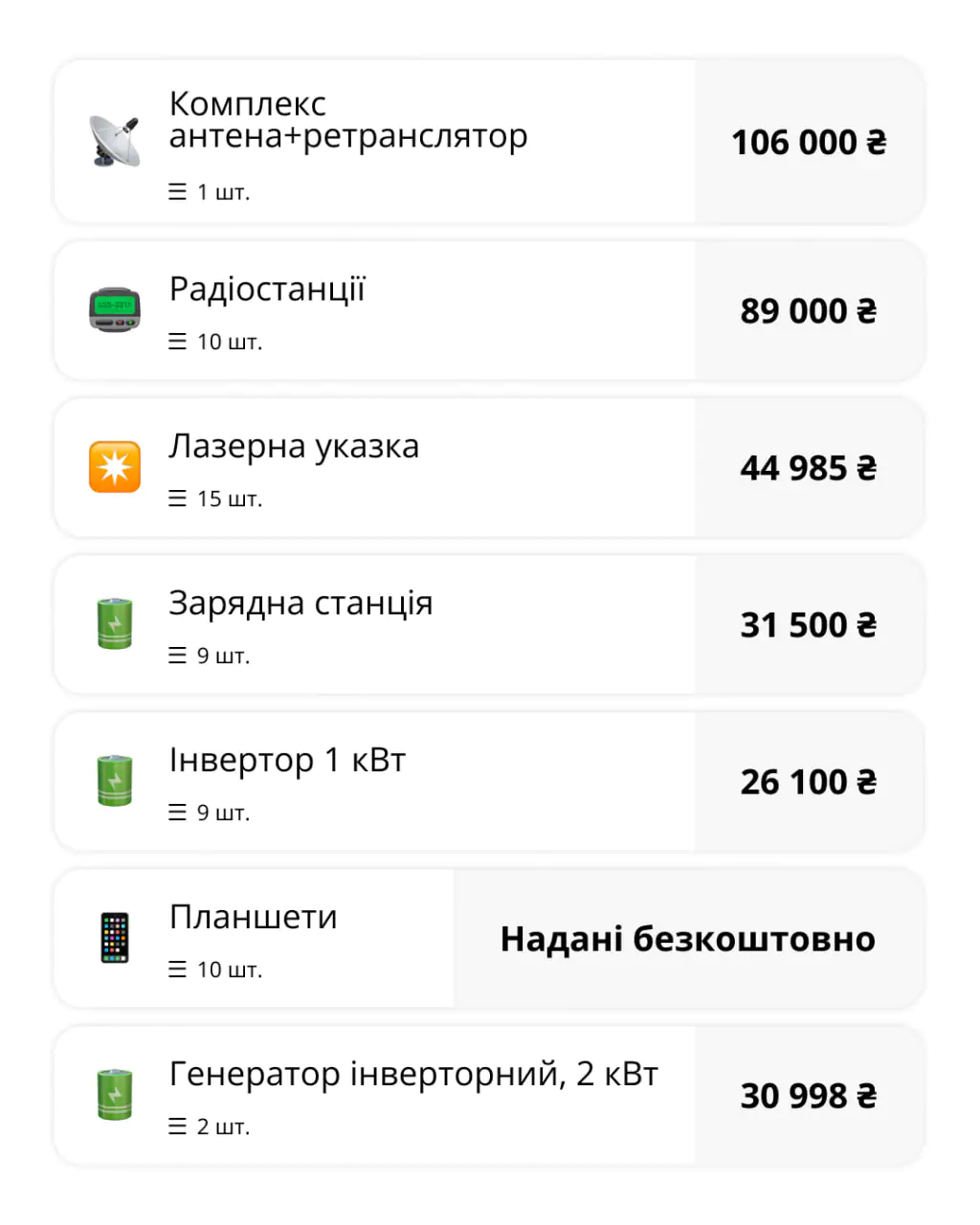Click the 106 000 ₴ price

pos(809,143)
